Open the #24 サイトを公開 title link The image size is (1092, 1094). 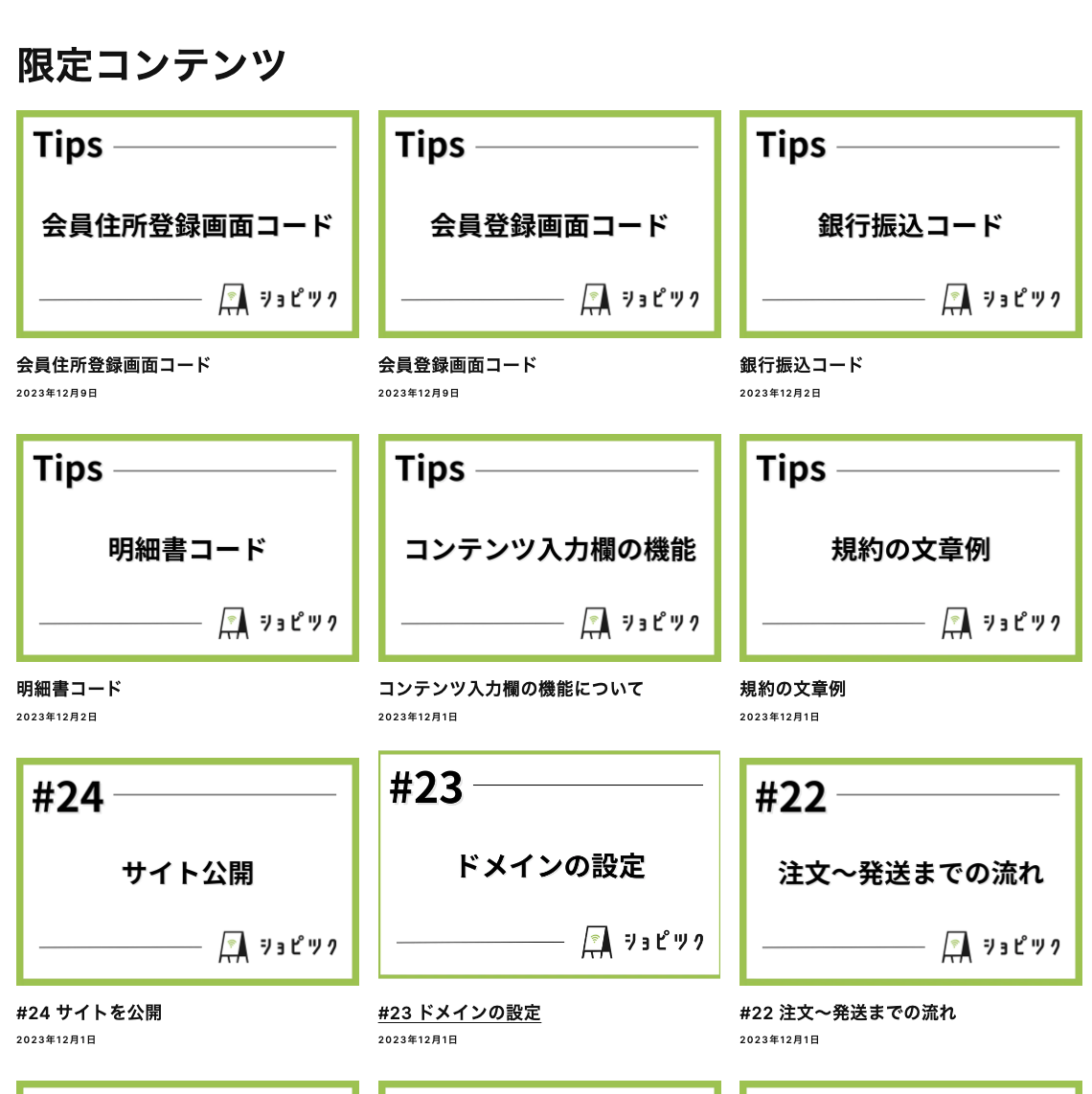tap(89, 1013)
